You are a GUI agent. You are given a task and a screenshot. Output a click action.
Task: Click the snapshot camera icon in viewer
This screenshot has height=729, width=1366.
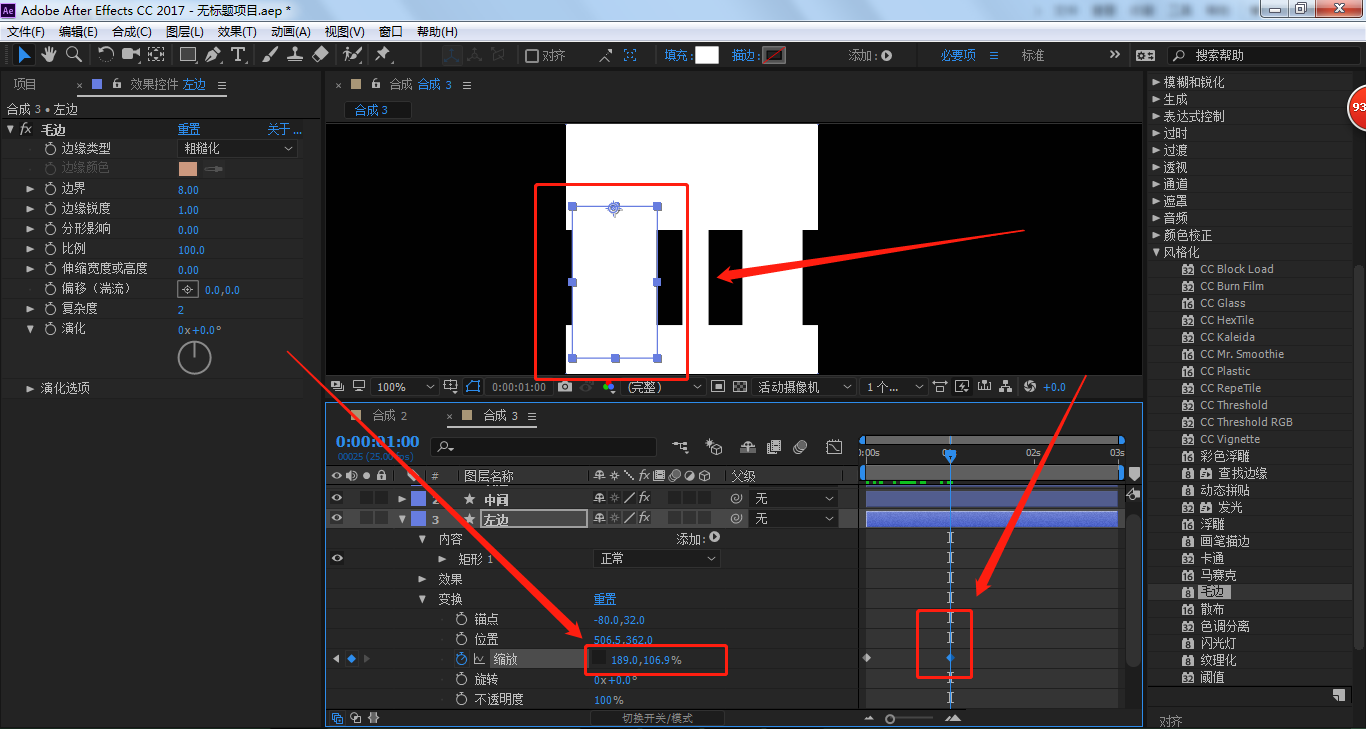[565, 387]
